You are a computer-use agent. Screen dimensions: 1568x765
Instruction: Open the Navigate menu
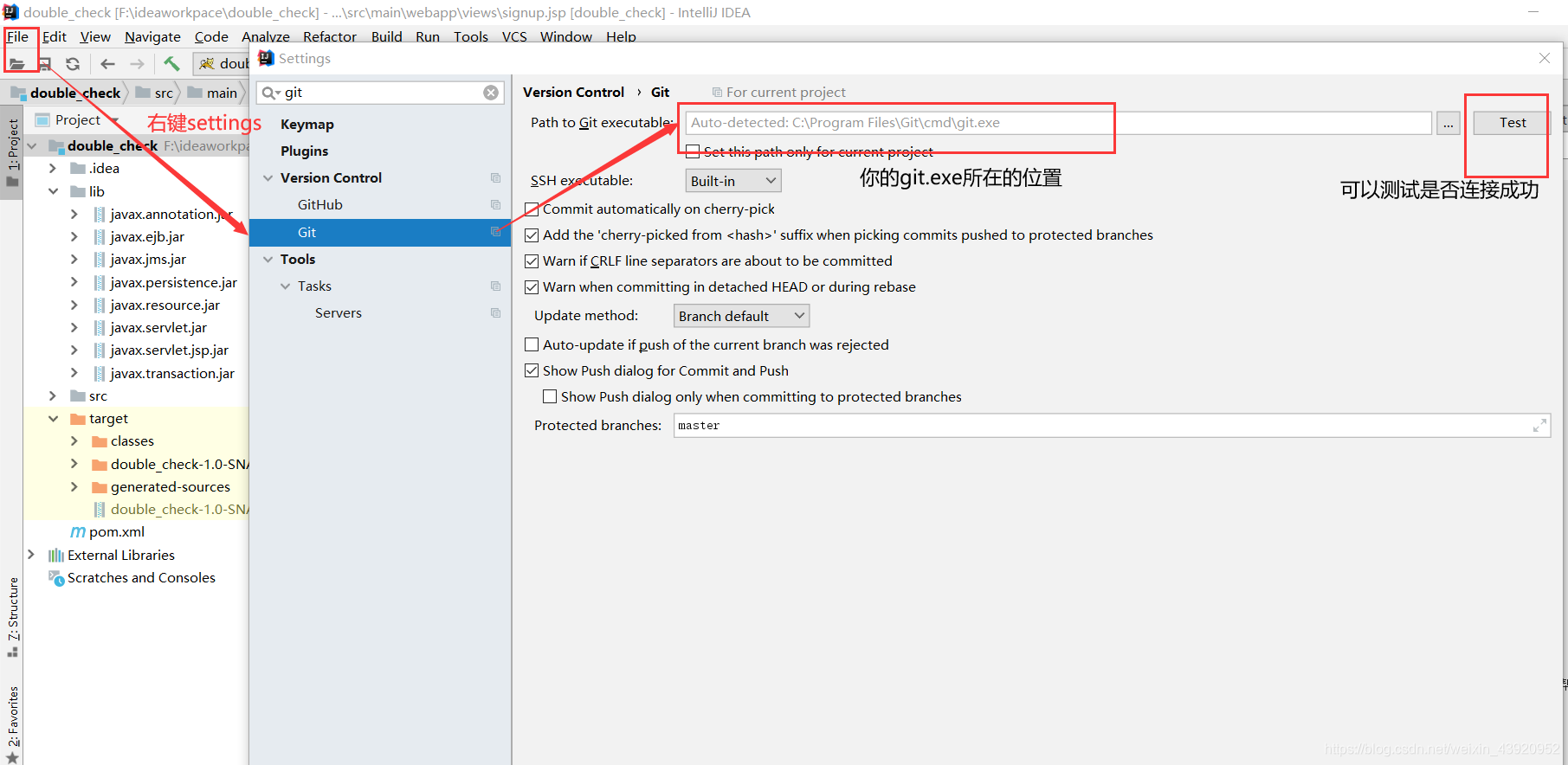[152, 36]
